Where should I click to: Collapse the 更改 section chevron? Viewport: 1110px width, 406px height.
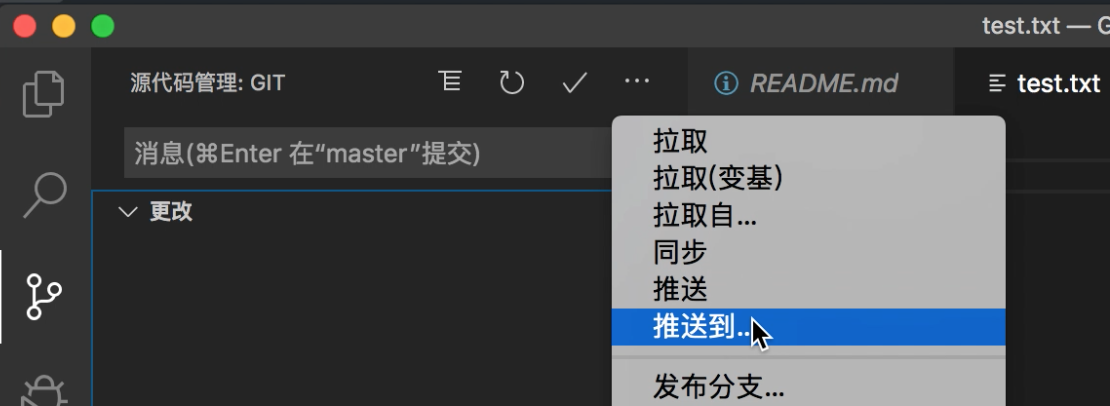128,212
